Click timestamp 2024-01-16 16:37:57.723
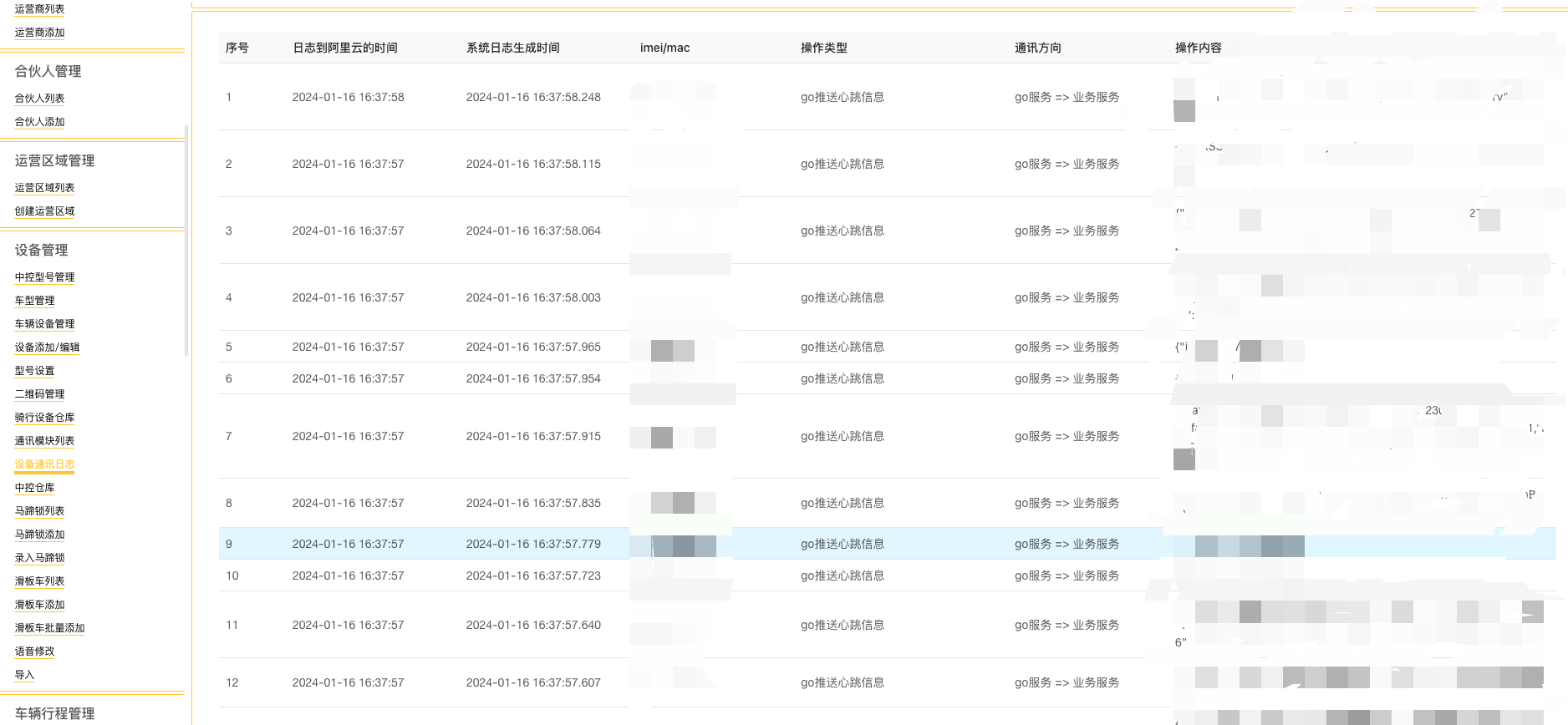Screen dimensions: 1568x725 point(533,575)
